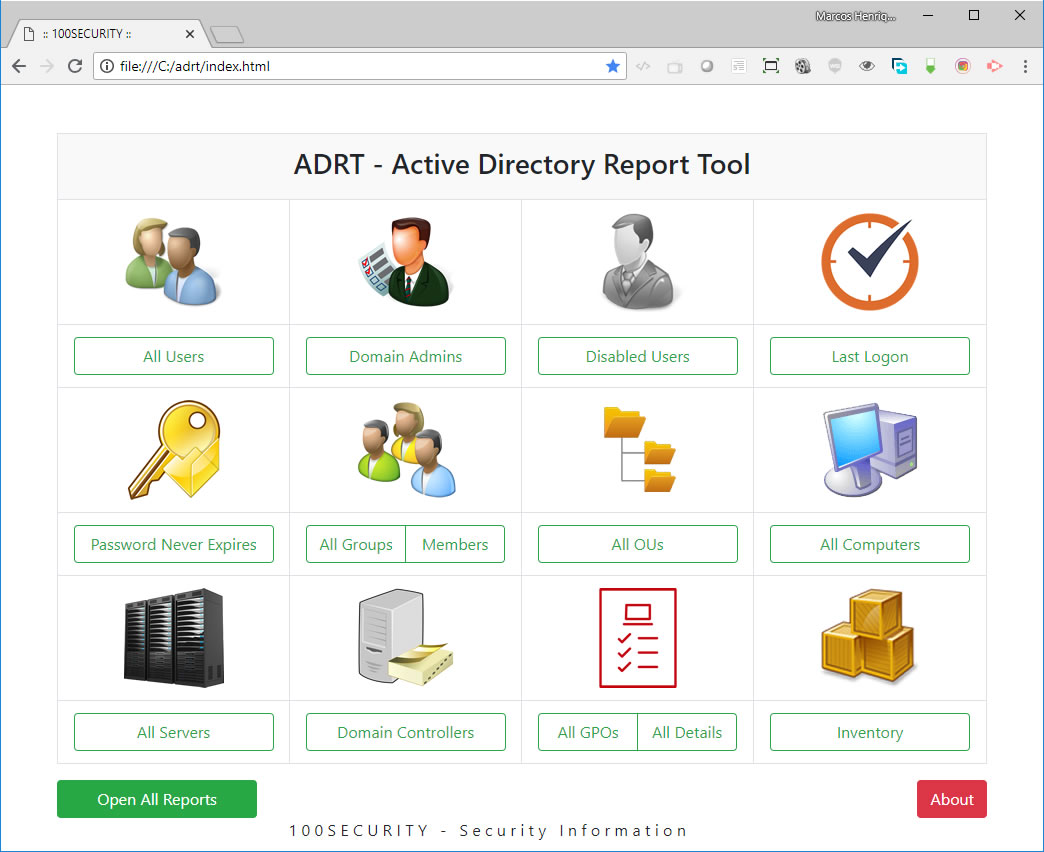The width and height of the screenshot is (1044, 852).
Task: Open the All Details GPO report
Action: (x=687, y=732)
